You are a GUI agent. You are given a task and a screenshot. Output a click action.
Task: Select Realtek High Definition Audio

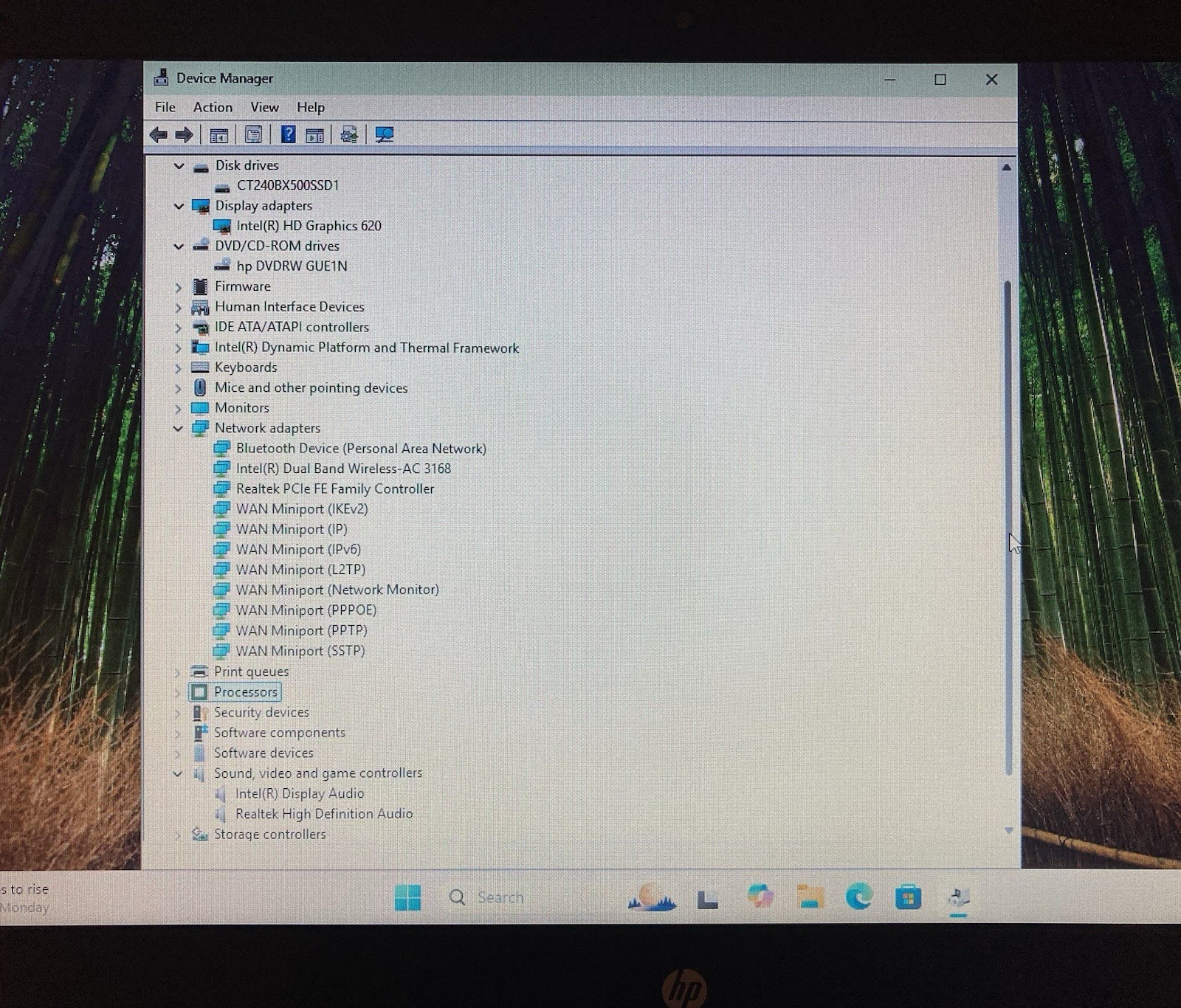coord(324,814)
